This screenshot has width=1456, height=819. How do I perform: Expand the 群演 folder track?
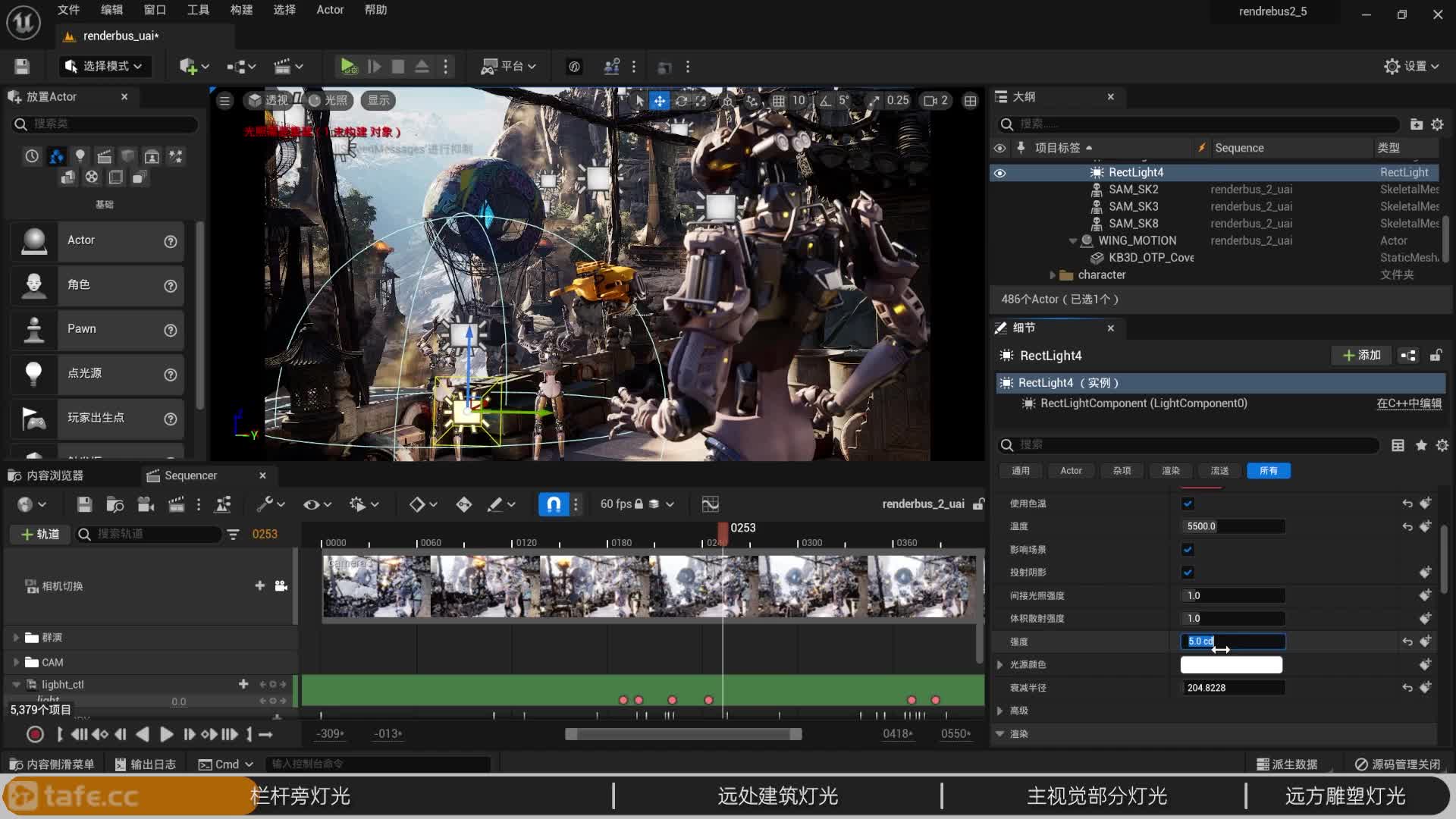16,638
